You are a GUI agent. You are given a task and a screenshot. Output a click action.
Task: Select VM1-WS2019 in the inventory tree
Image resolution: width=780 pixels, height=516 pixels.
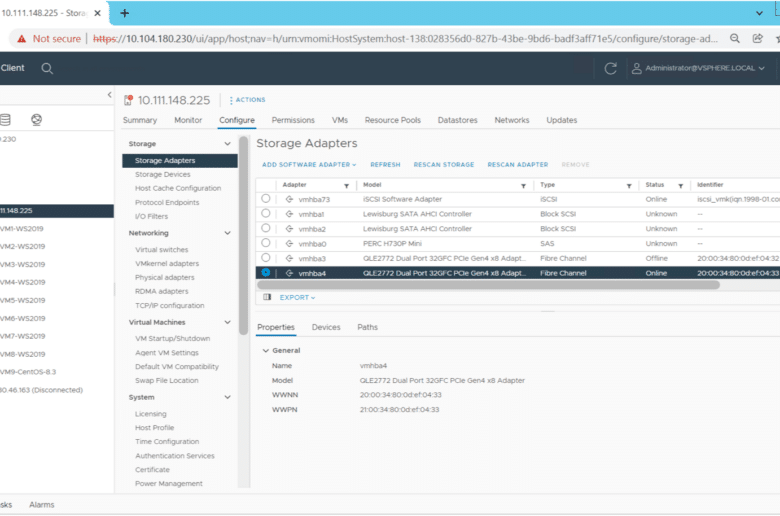tap(22, 229)
